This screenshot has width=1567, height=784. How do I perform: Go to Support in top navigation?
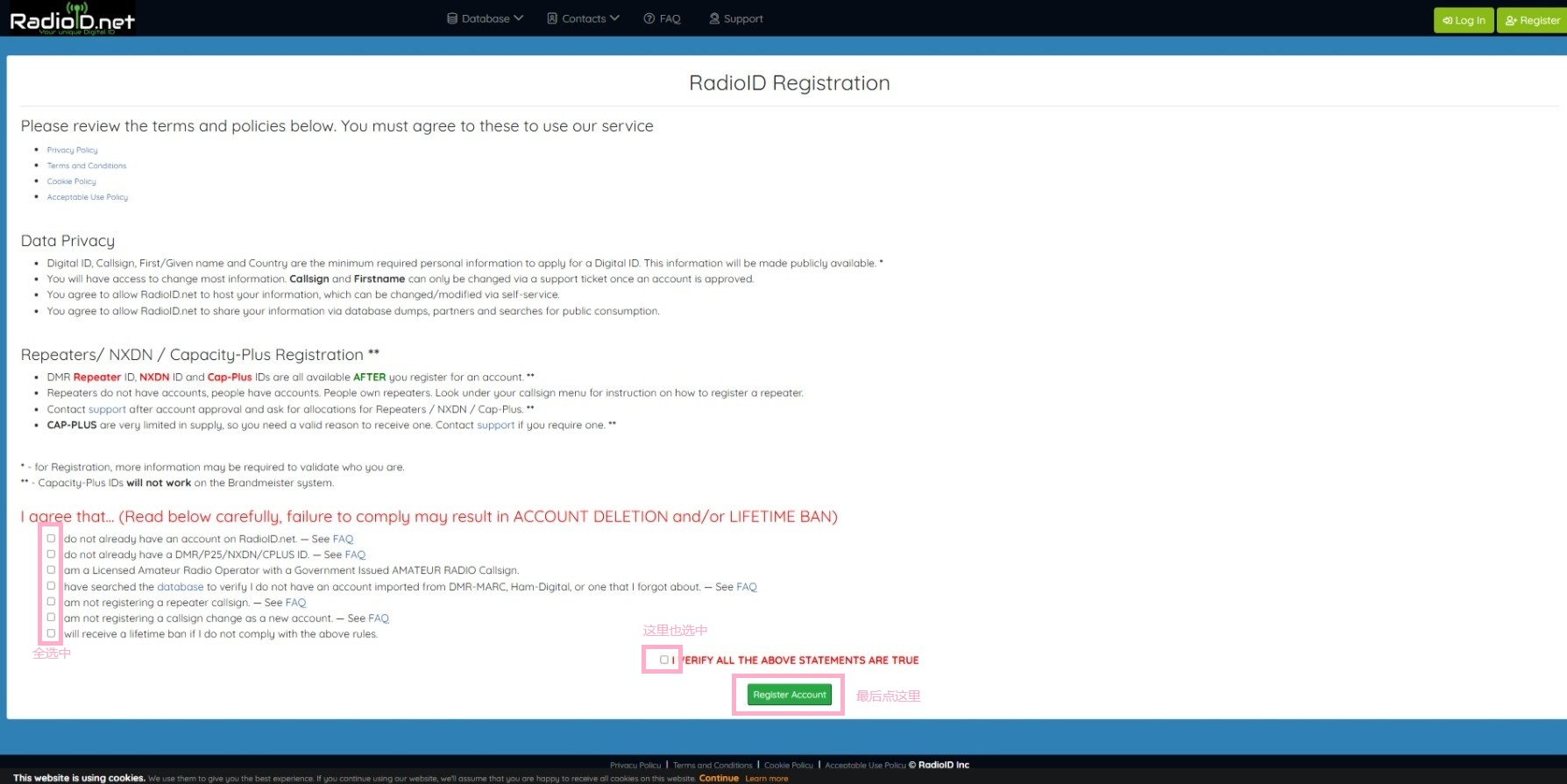735,18
